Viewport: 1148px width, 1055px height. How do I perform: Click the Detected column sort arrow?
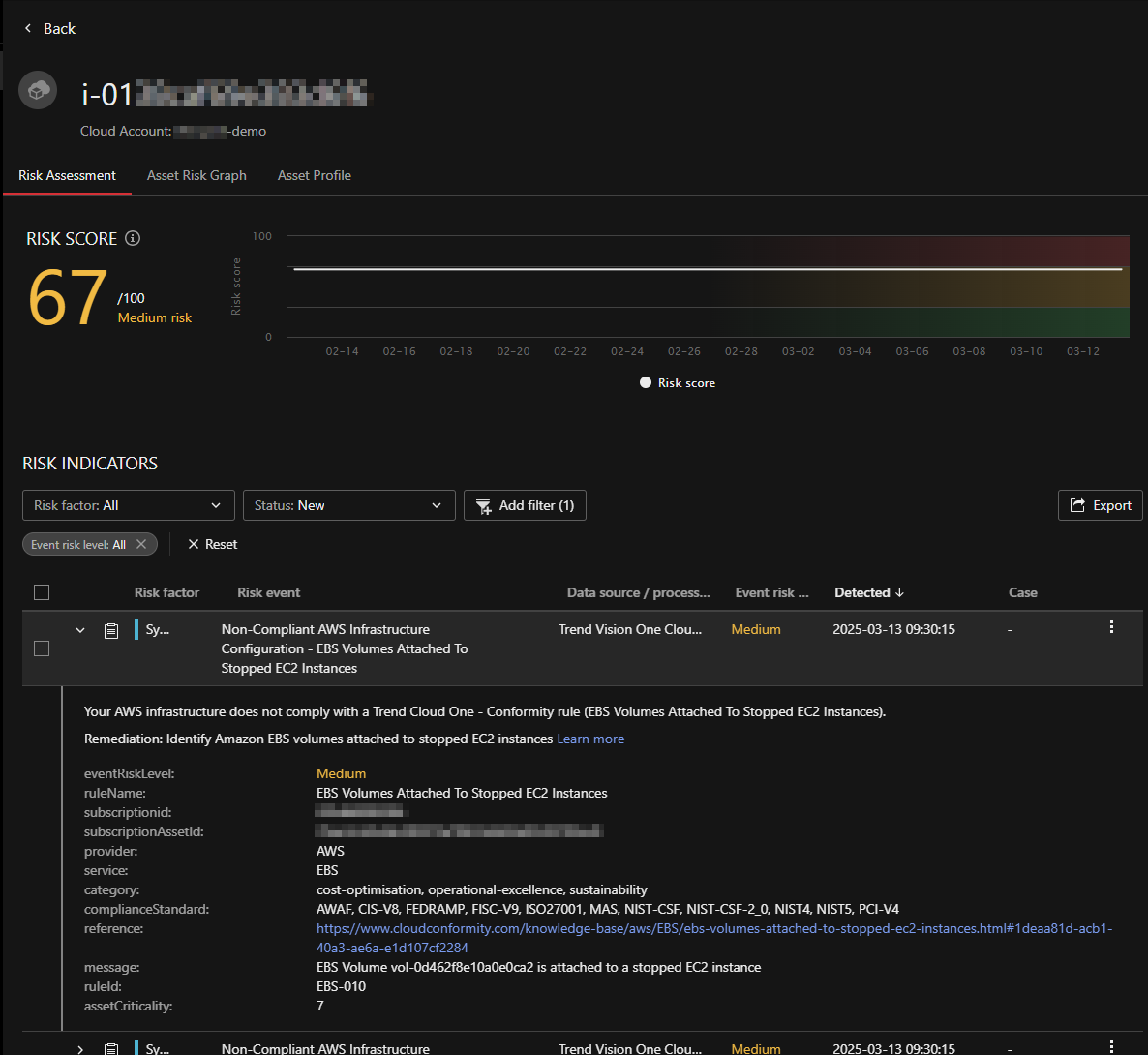900,592
